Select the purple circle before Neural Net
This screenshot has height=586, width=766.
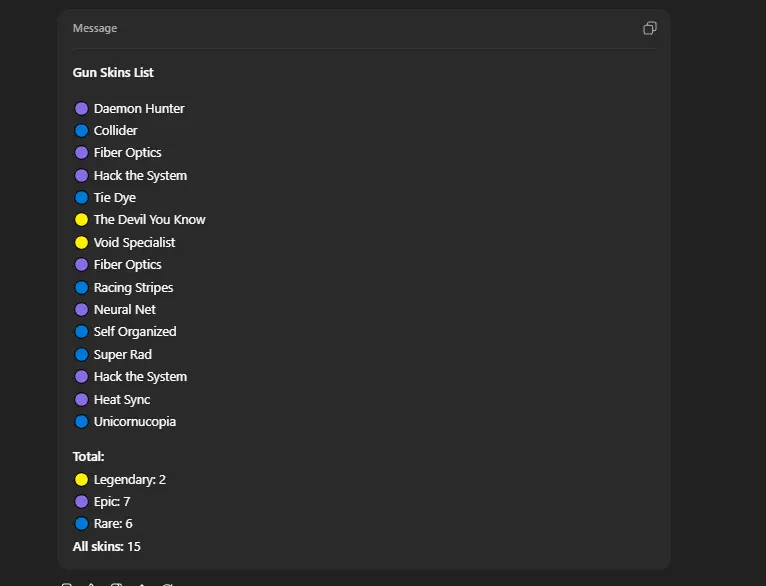click(x=82, y=310)
